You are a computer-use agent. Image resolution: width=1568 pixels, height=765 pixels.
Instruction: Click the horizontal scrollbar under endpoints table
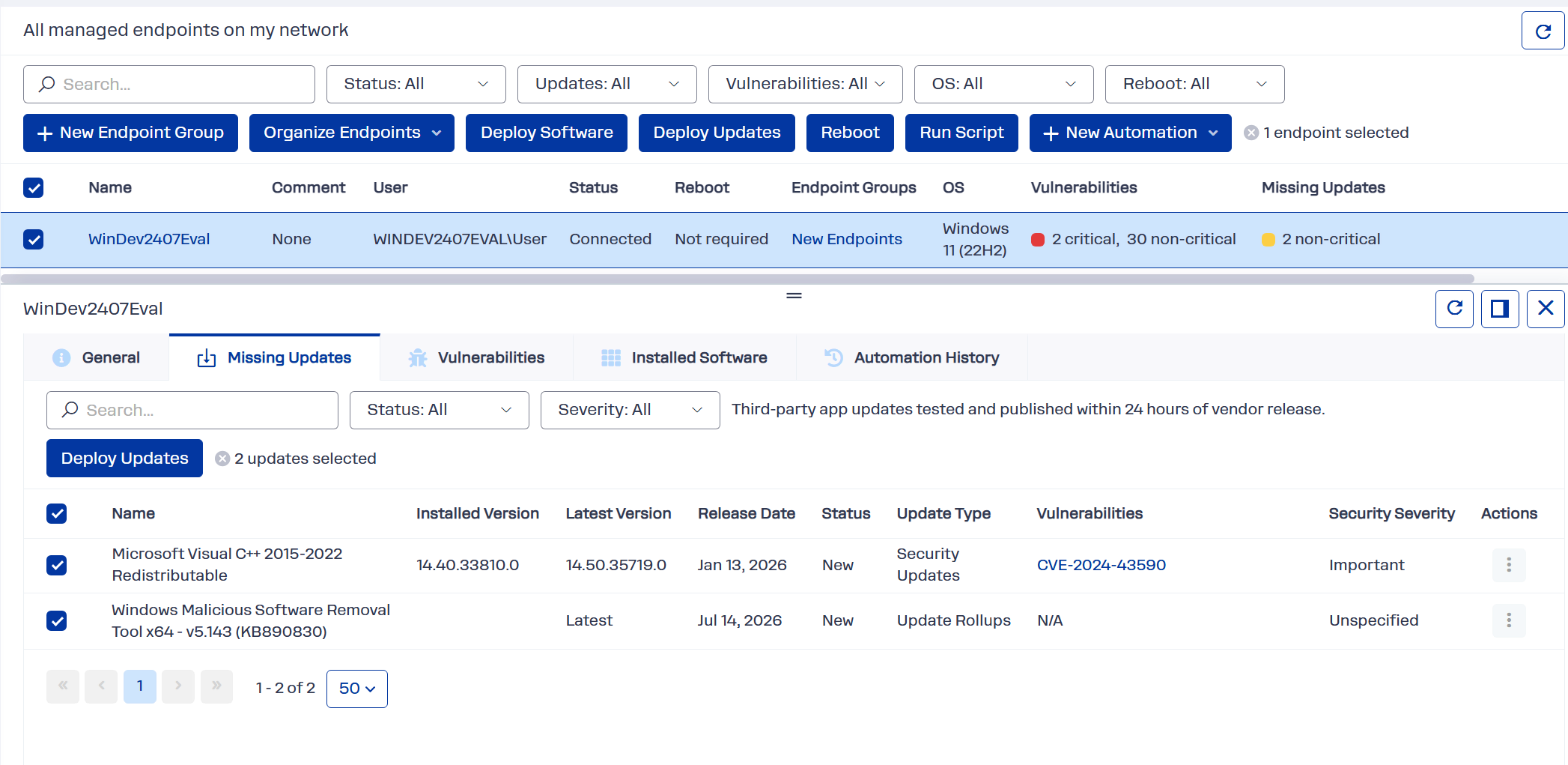[738, 279]
